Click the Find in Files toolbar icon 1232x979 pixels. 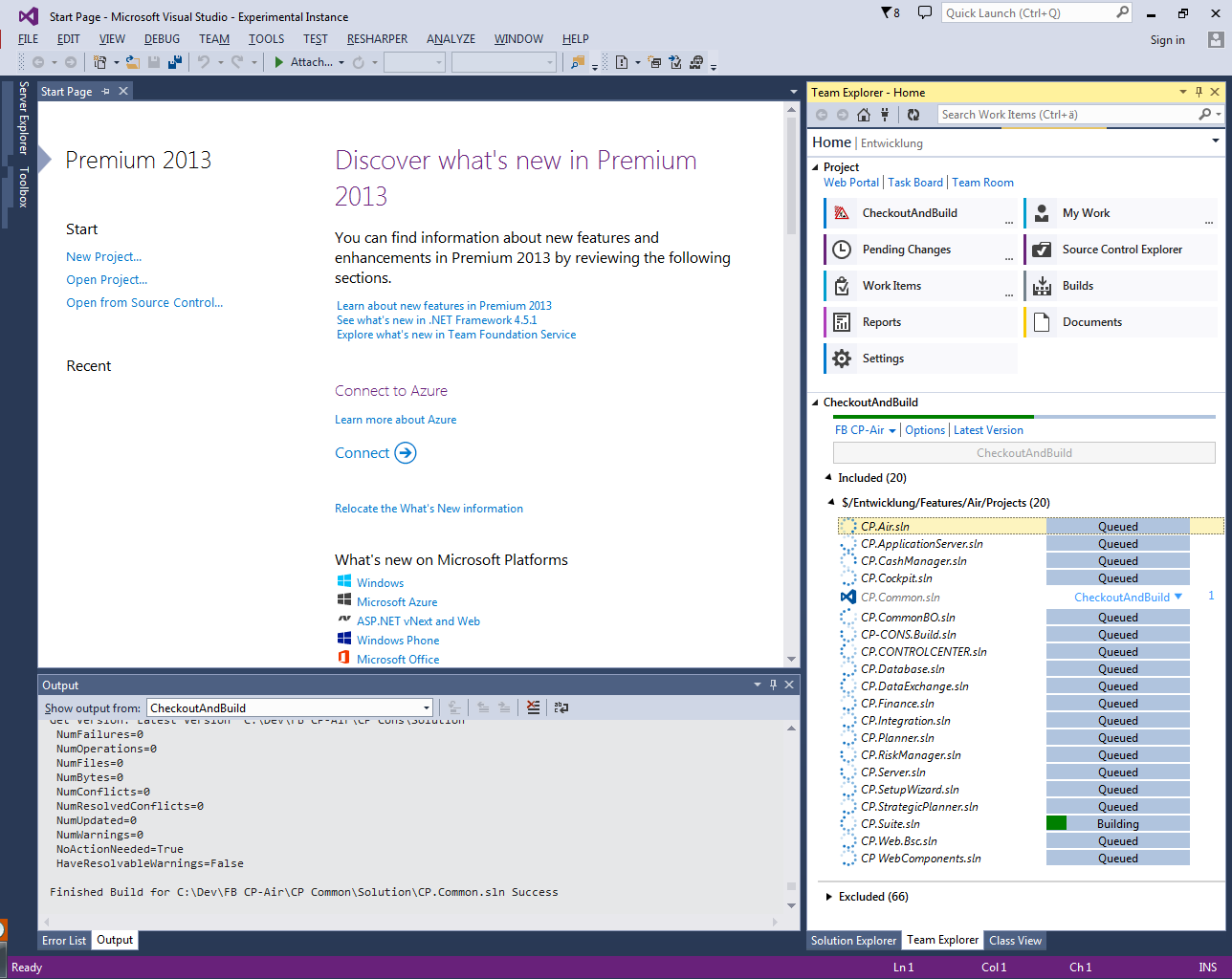pos(577,62)
